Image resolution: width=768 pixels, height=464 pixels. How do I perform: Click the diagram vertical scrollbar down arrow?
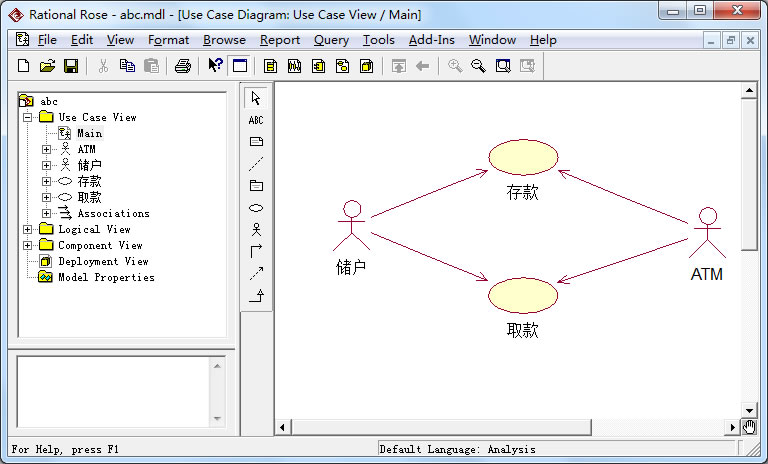coord(749,411)
